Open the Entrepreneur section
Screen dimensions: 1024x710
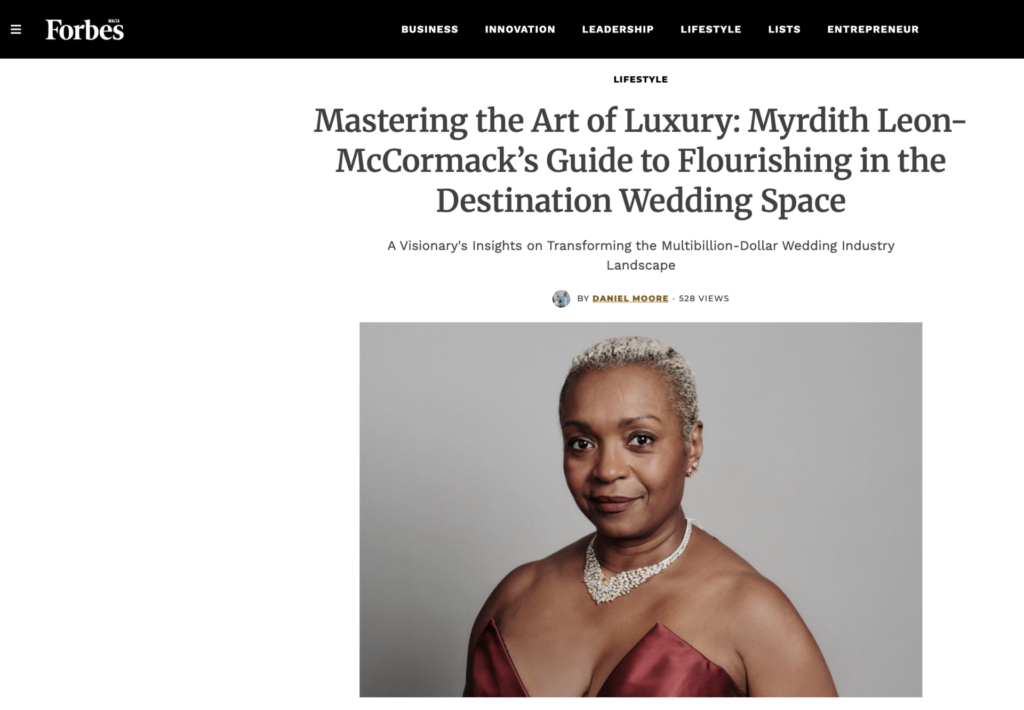tap(872, 29)
